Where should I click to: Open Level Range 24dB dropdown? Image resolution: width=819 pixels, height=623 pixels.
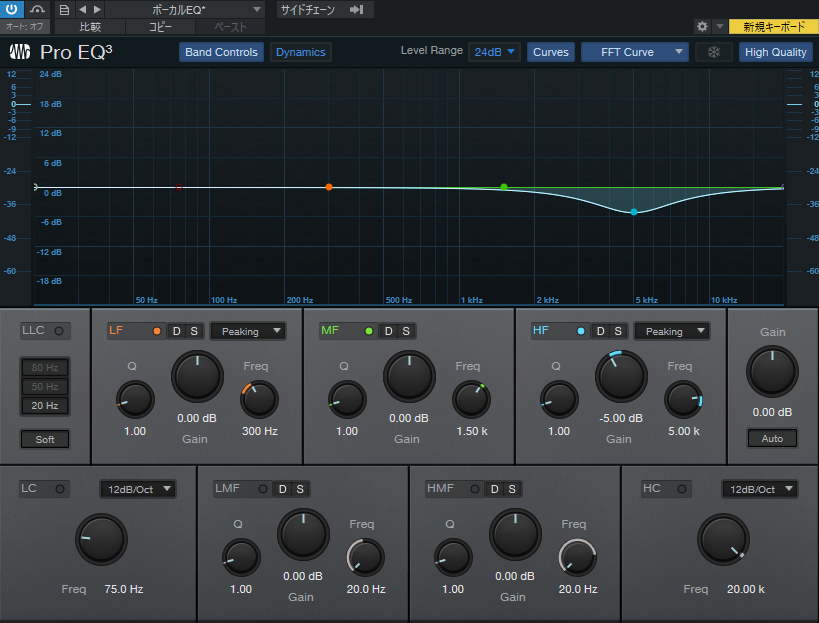tap(494, 52)
